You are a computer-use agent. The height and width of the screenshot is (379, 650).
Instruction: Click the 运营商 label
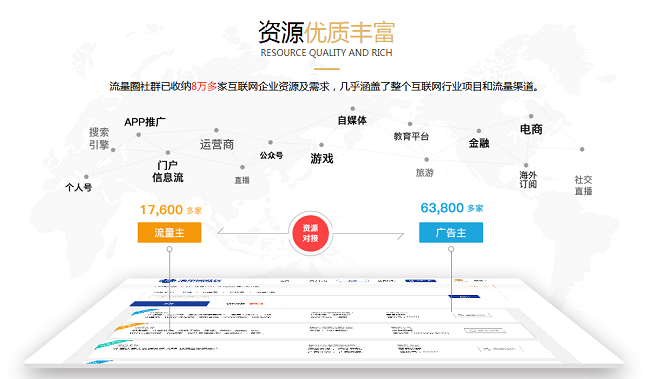click(x=217, y=145)
